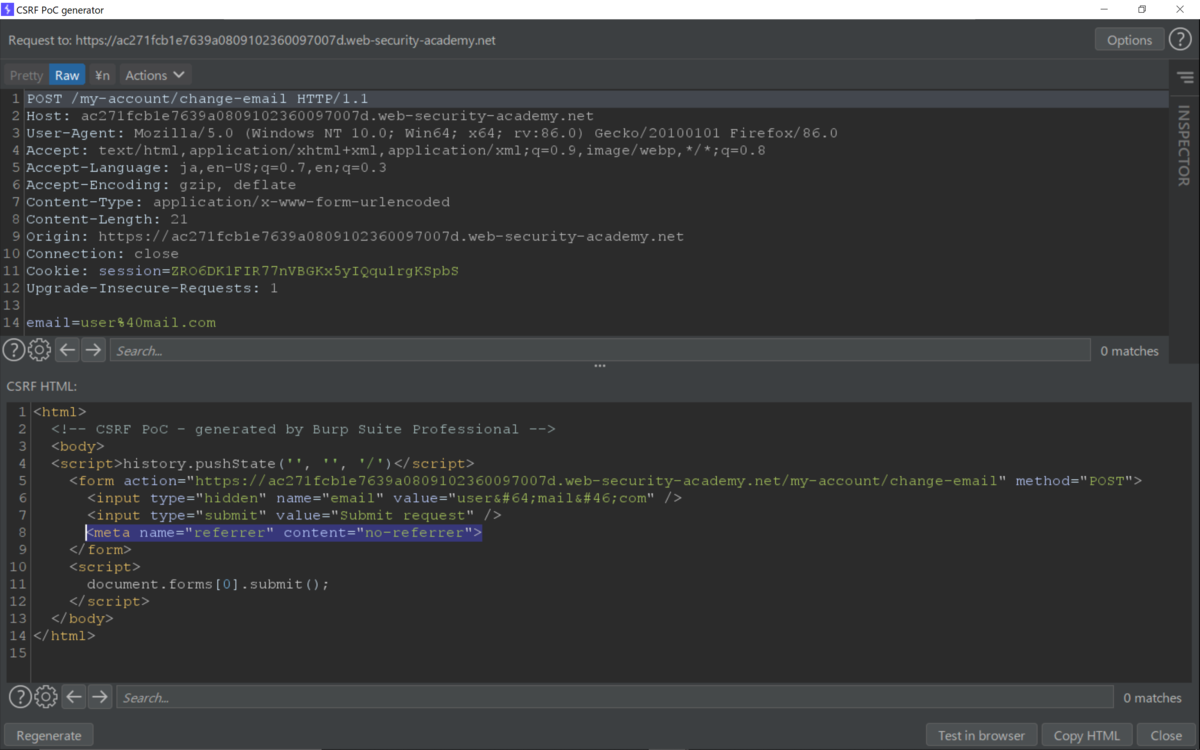
Task: Focus the request search field
Action: 600,350
